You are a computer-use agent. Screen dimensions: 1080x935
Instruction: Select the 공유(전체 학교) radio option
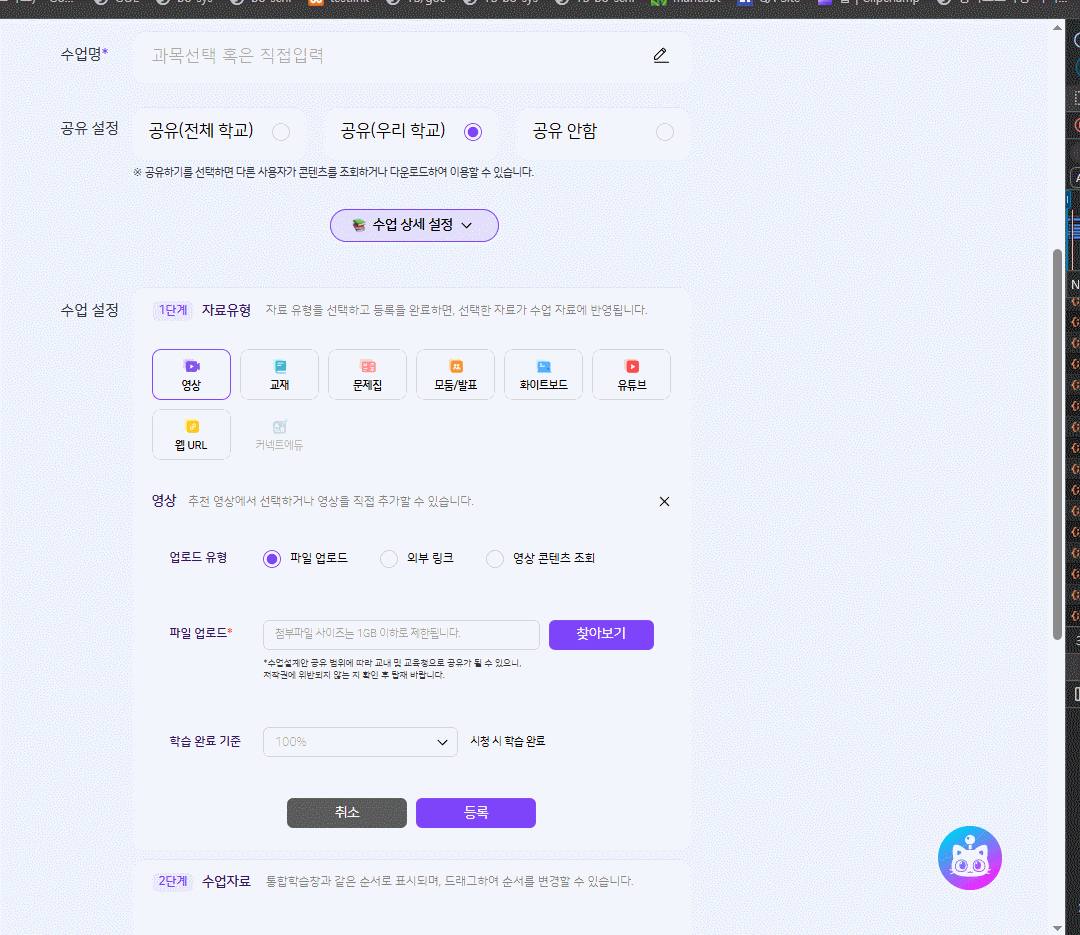click(x=281, y=132)
